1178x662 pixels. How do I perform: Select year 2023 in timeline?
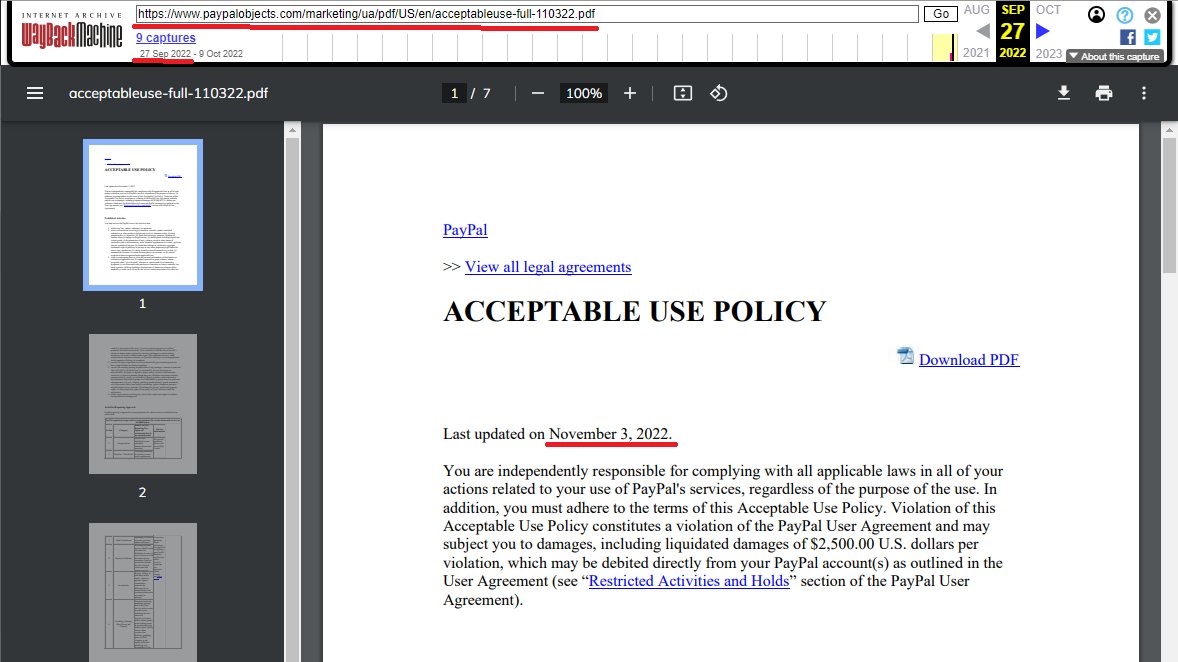coord(1049,53)
